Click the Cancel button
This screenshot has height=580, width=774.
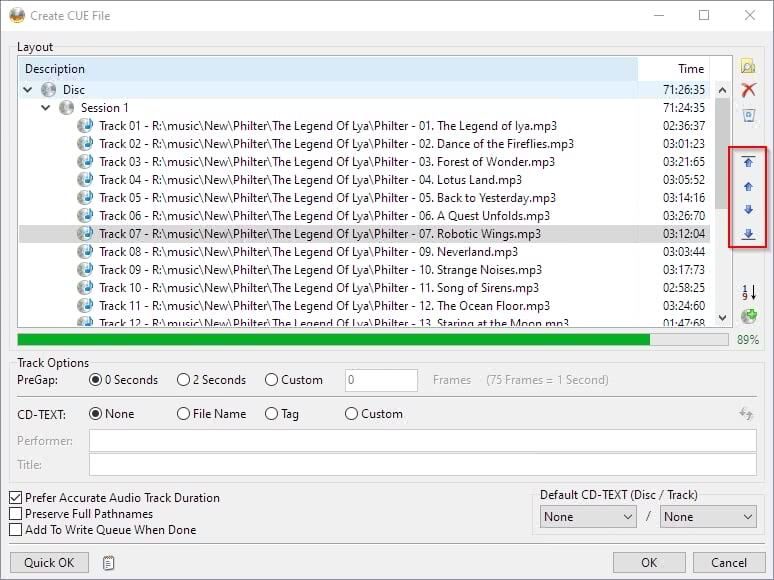[729, 563]
